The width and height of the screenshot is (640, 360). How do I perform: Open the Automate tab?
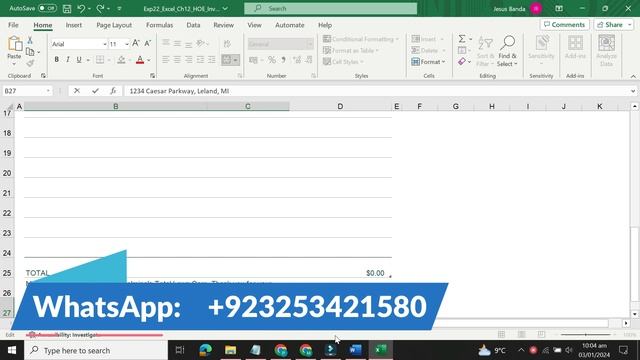(x=289, y=25)
